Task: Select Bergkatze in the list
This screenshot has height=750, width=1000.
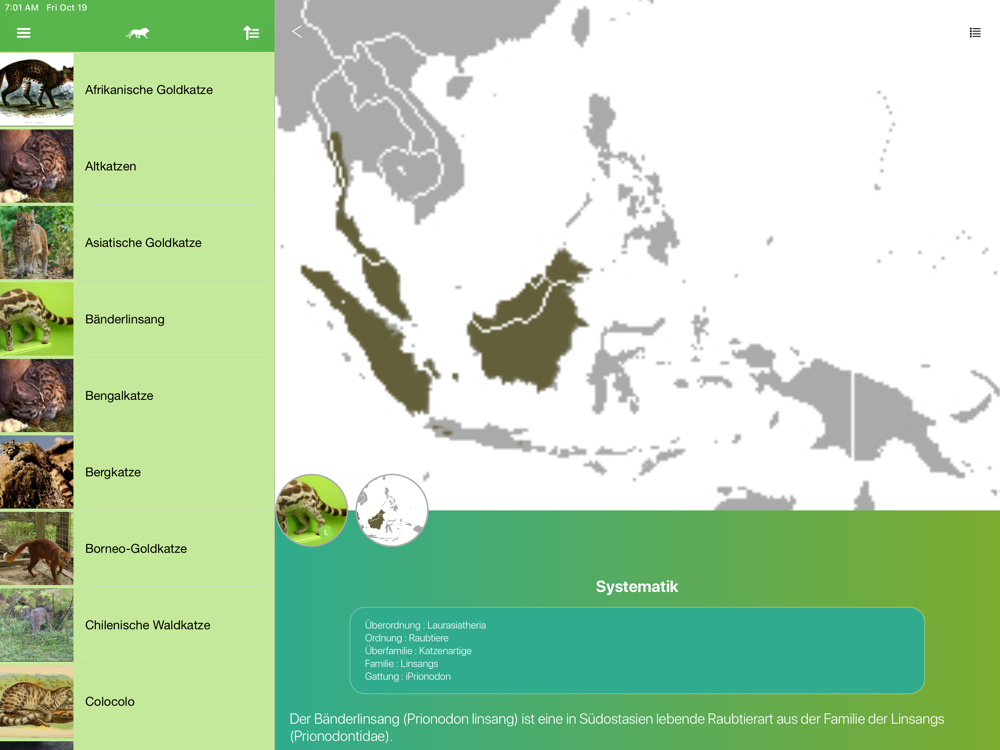Action: 137,473
